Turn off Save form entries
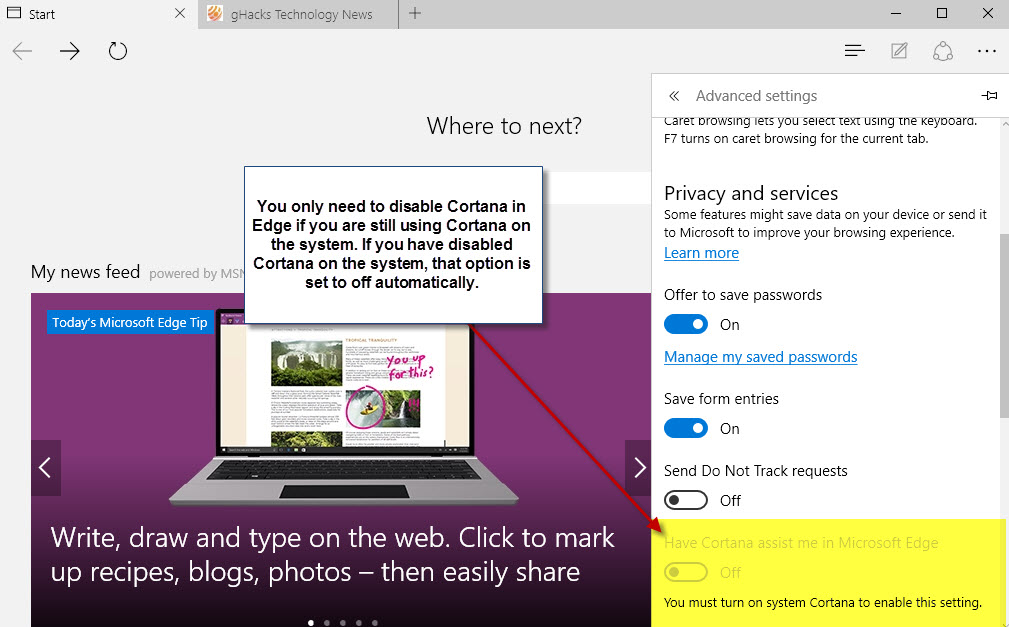 click(x=686, y=428)
